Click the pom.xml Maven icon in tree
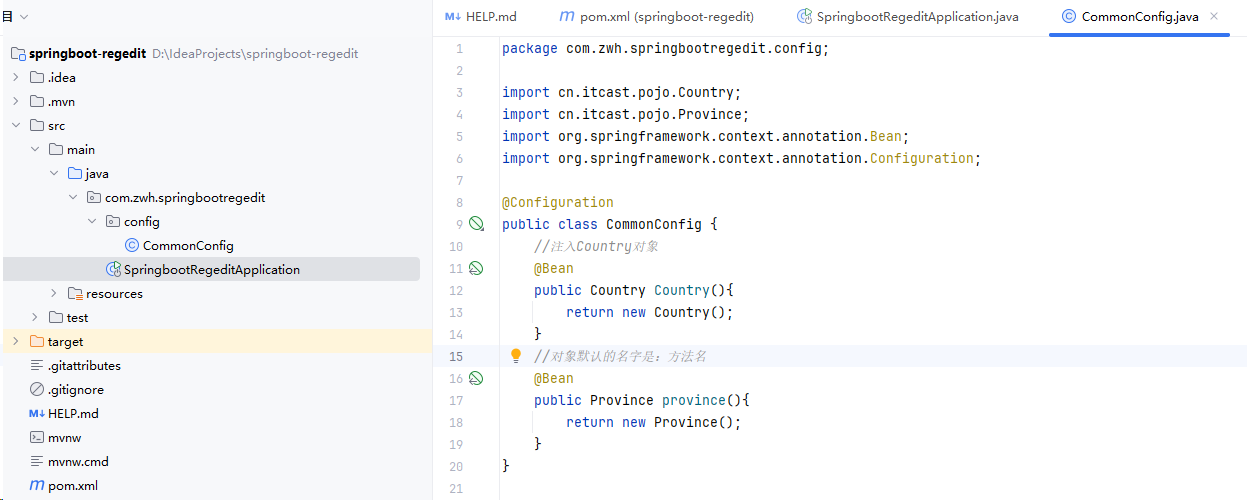The width and height of the screenshot is (1247, 500). (x=37, y=485)
